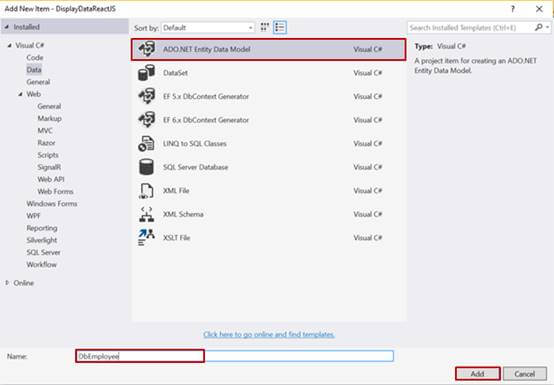Select the Razor category
This screenshot has width=554, height=385.
point(46,143)
